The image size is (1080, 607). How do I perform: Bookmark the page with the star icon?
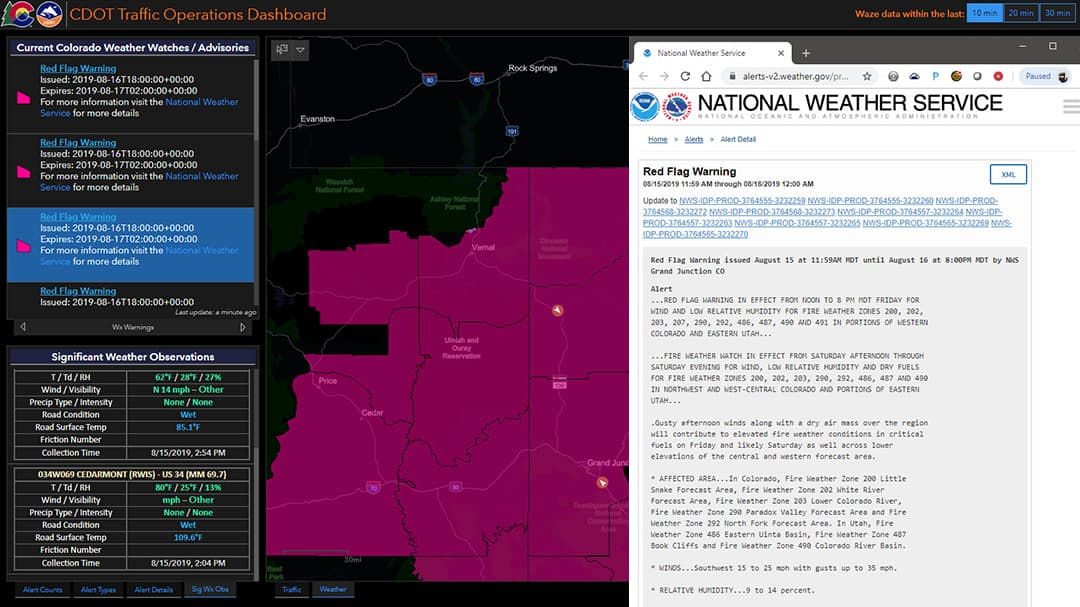click(867, 76)
